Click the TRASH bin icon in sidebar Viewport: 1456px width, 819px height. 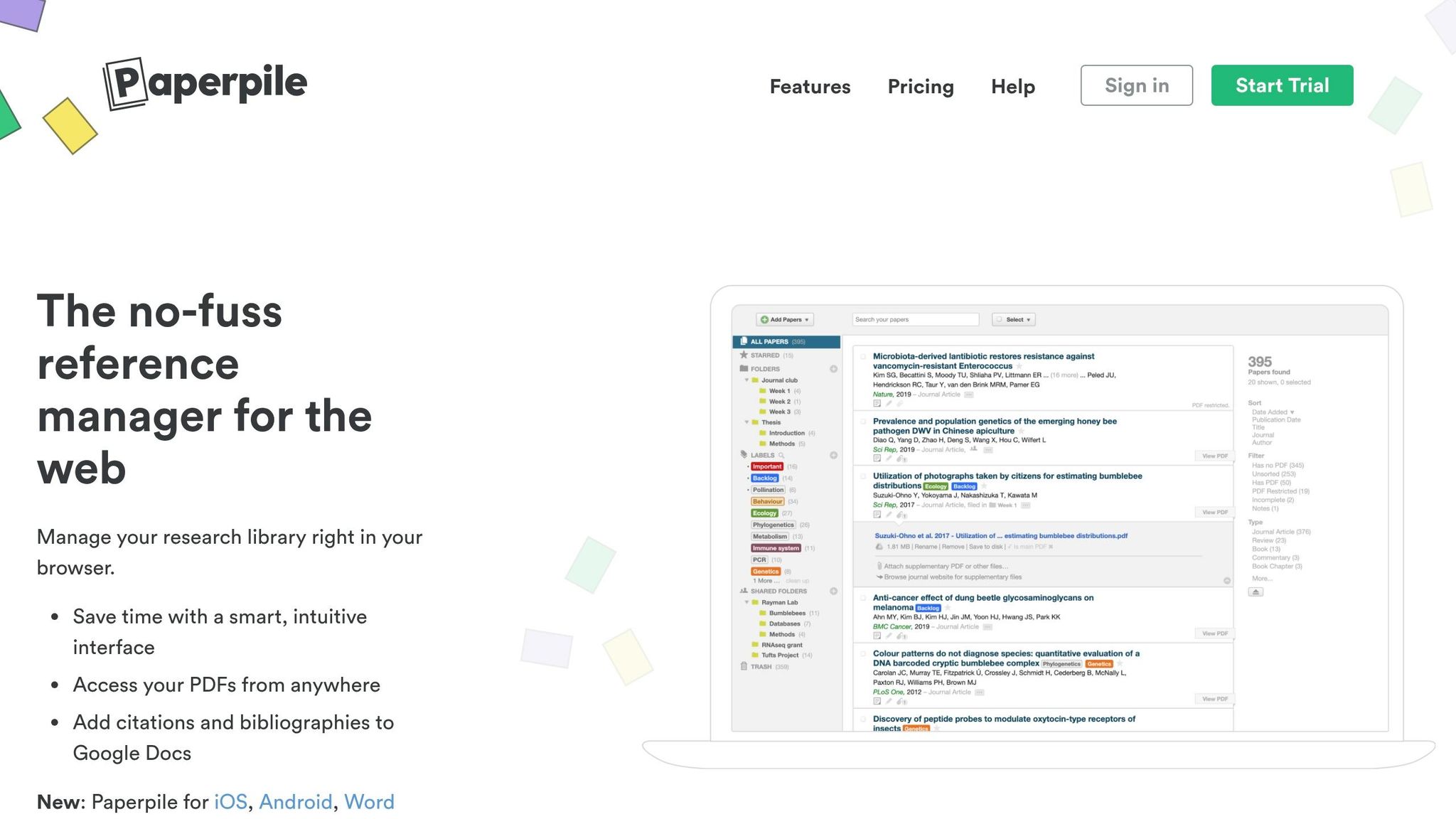(744, 667)
